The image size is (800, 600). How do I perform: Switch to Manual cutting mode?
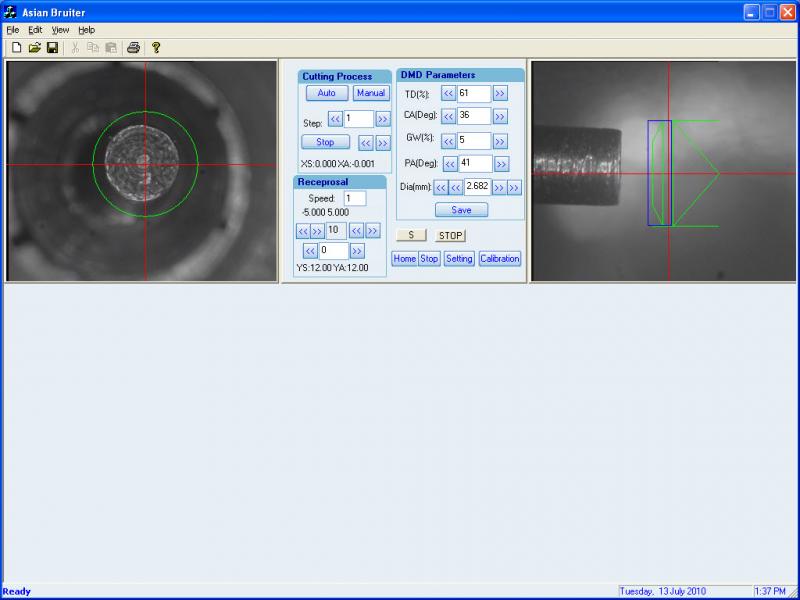tap(371, 93)
